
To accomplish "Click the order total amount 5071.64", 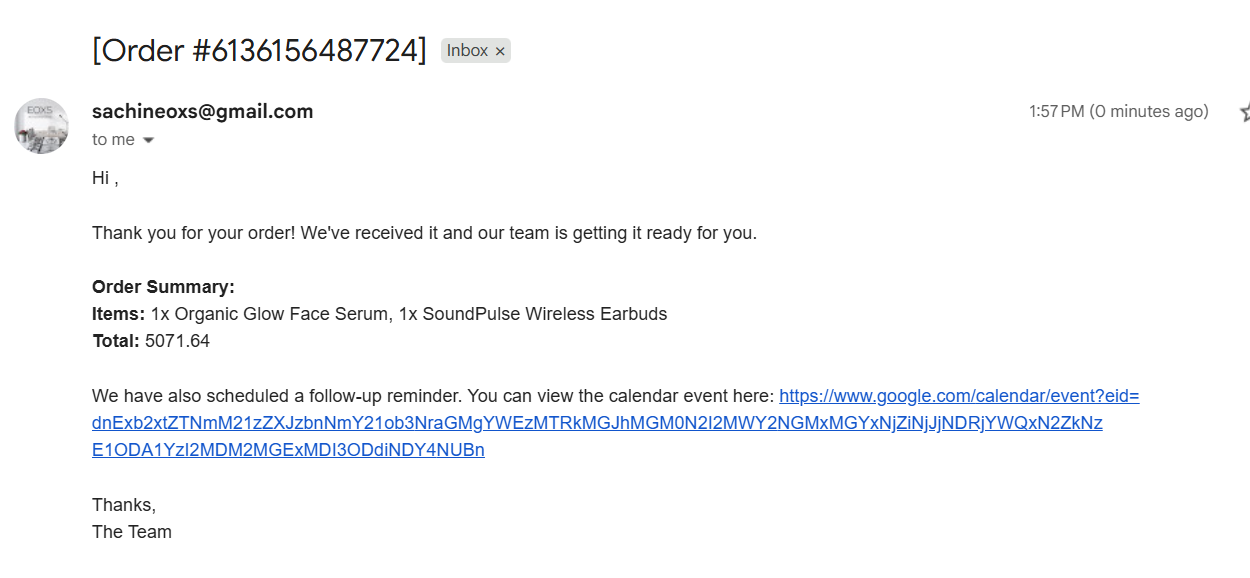I will pyautogui.click(x=177, y=341).
